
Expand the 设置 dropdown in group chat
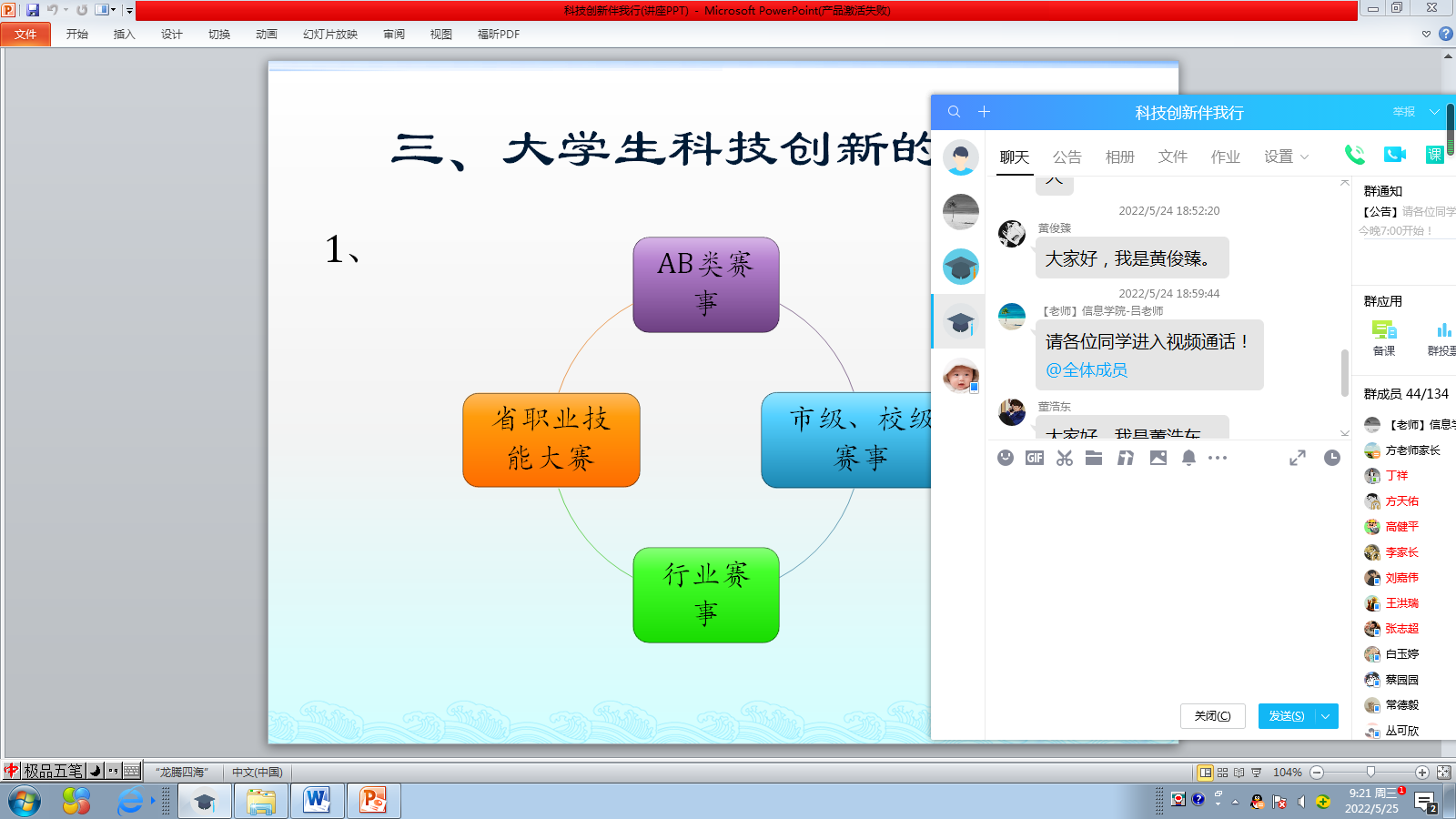[x=1286, y=157]
